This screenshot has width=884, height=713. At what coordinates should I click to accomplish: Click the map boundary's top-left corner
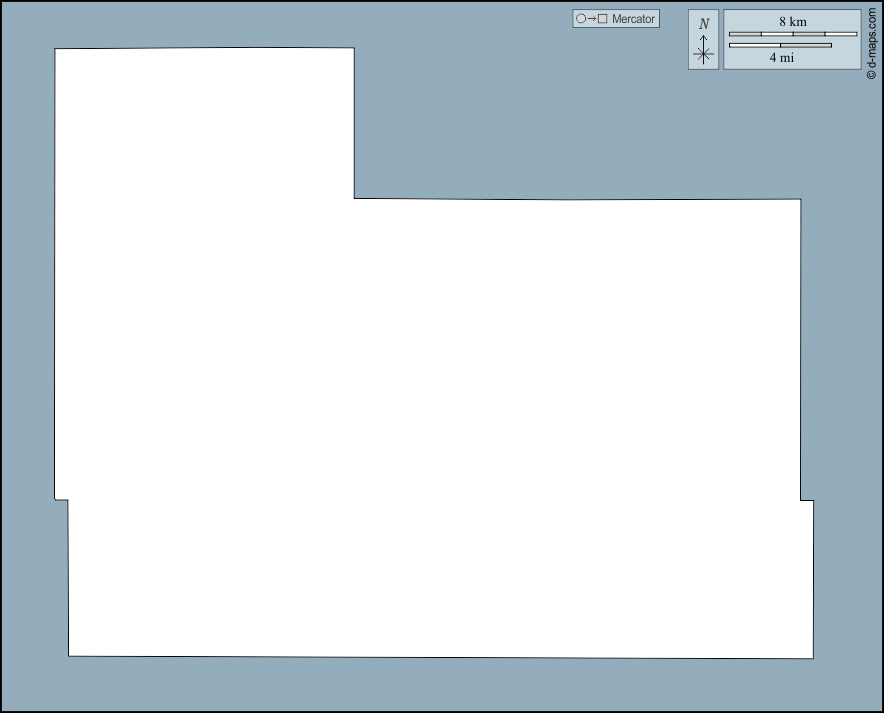tap(55, 49)
